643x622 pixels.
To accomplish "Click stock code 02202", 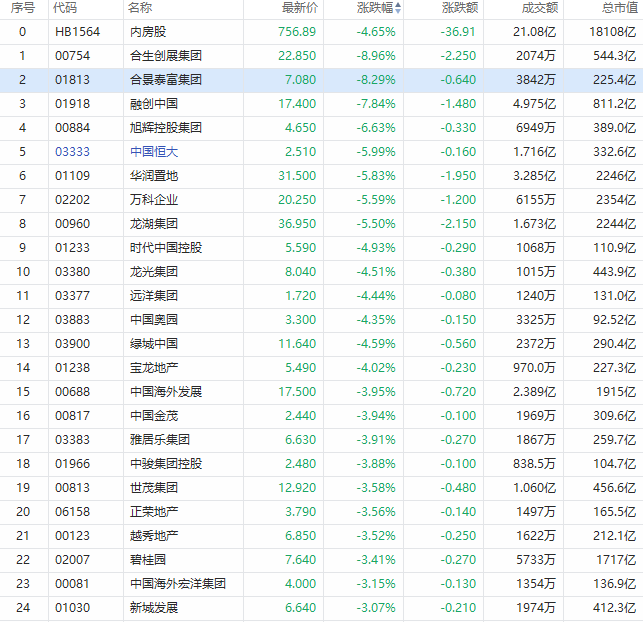I will point(72,200).
